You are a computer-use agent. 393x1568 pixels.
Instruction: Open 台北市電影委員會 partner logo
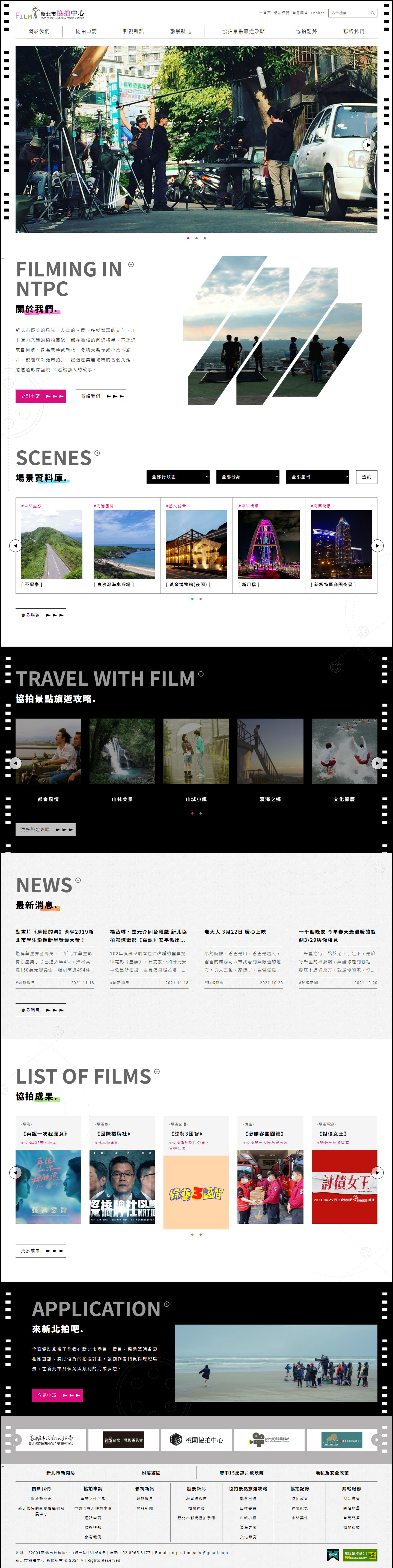[x=124, y=1440]
